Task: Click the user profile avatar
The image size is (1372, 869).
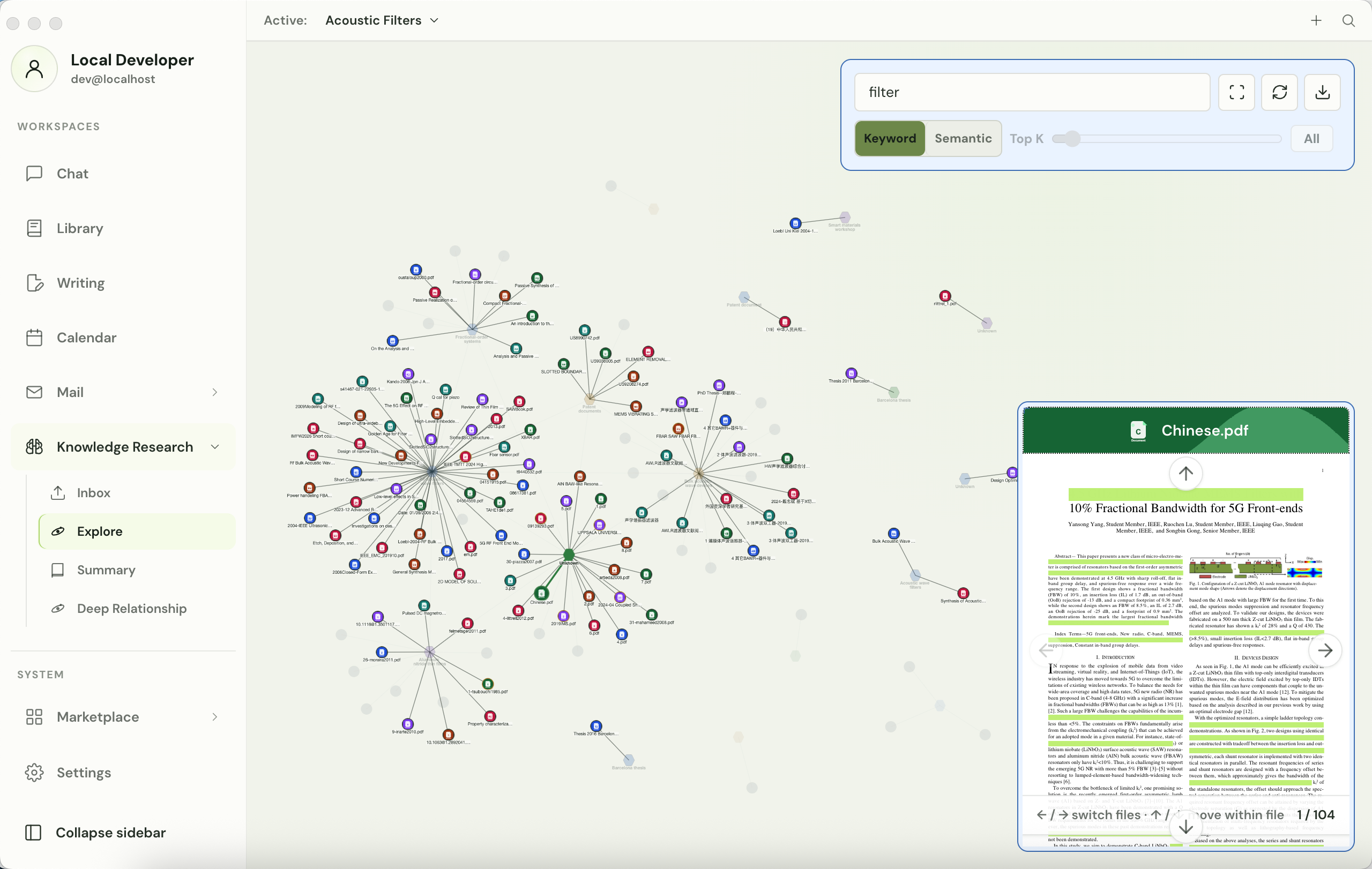Action: [34, 69]
